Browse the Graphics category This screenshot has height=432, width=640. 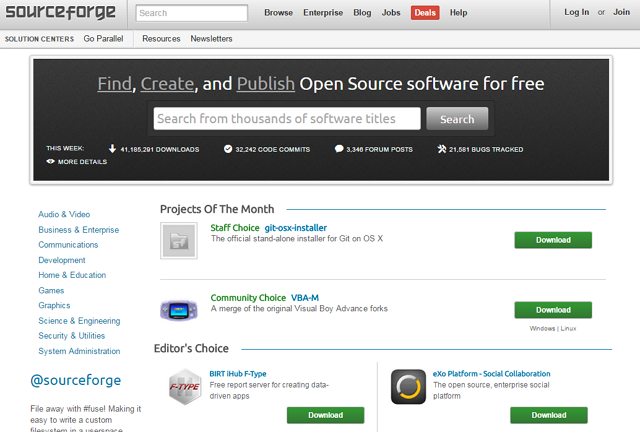click(54, 305)
